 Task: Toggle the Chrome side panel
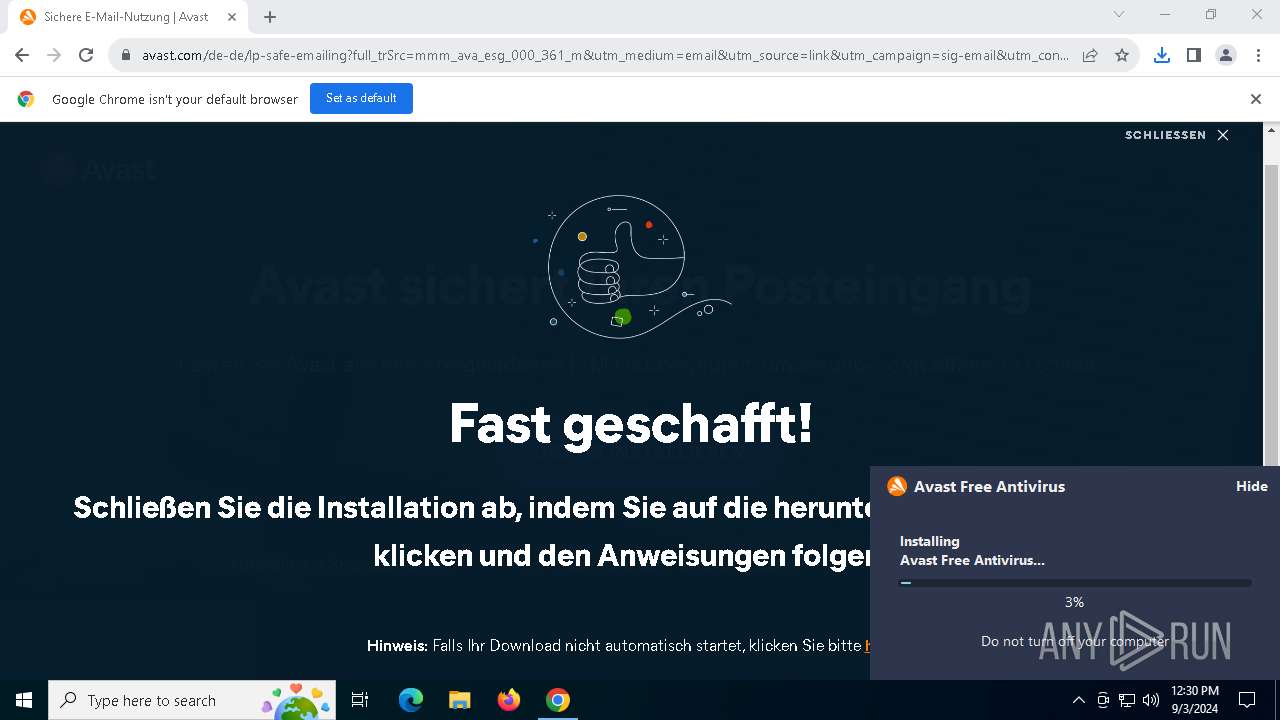(1193, 55)
